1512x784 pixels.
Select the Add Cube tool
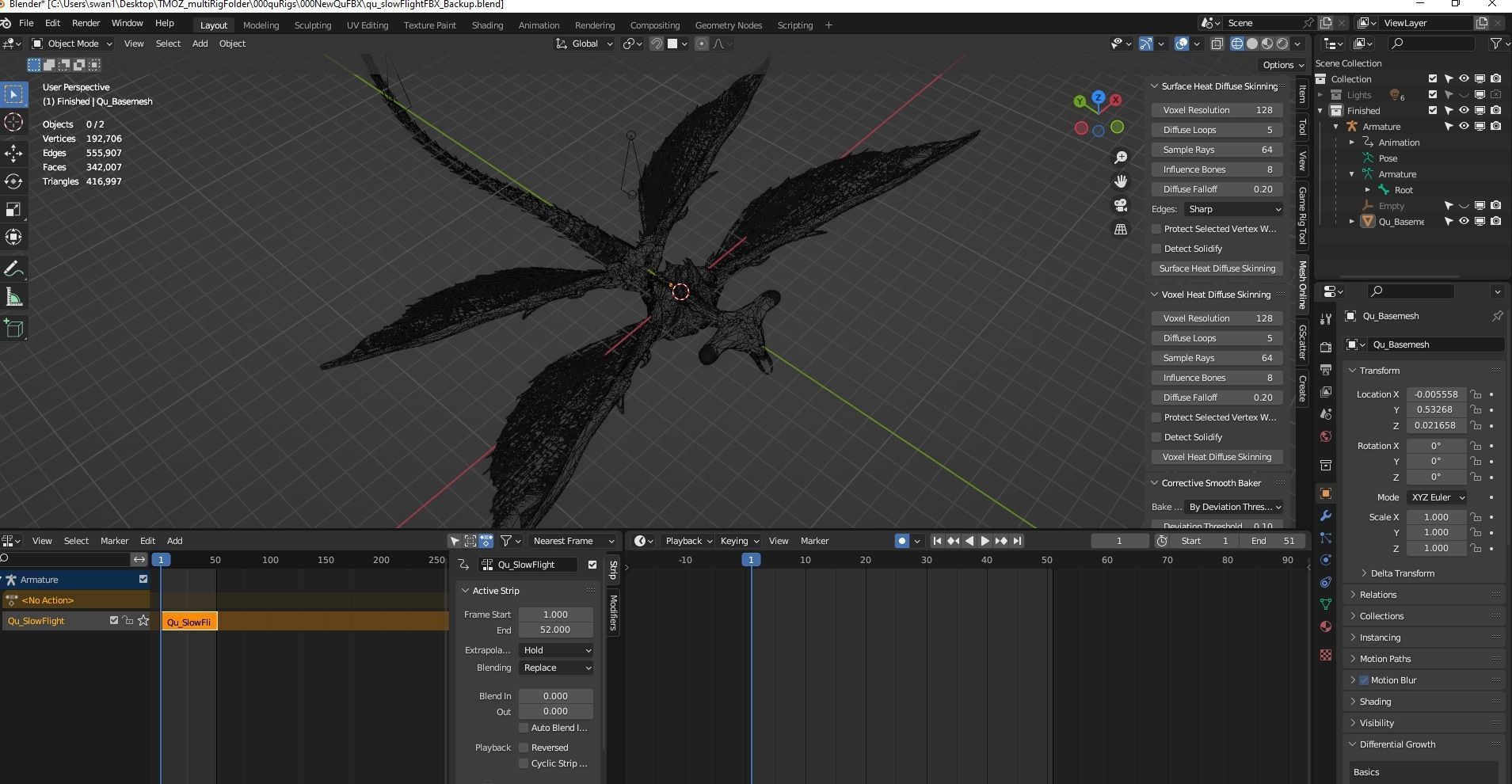13,328
